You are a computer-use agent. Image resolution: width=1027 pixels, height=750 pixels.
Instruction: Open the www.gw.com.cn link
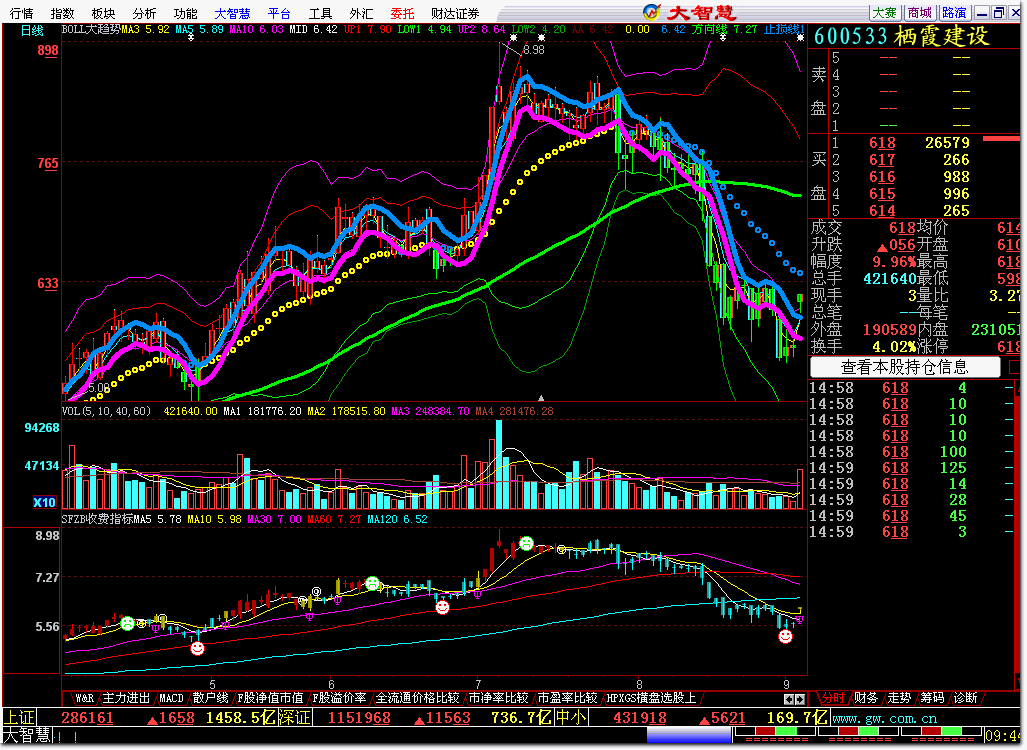(884, 719)
